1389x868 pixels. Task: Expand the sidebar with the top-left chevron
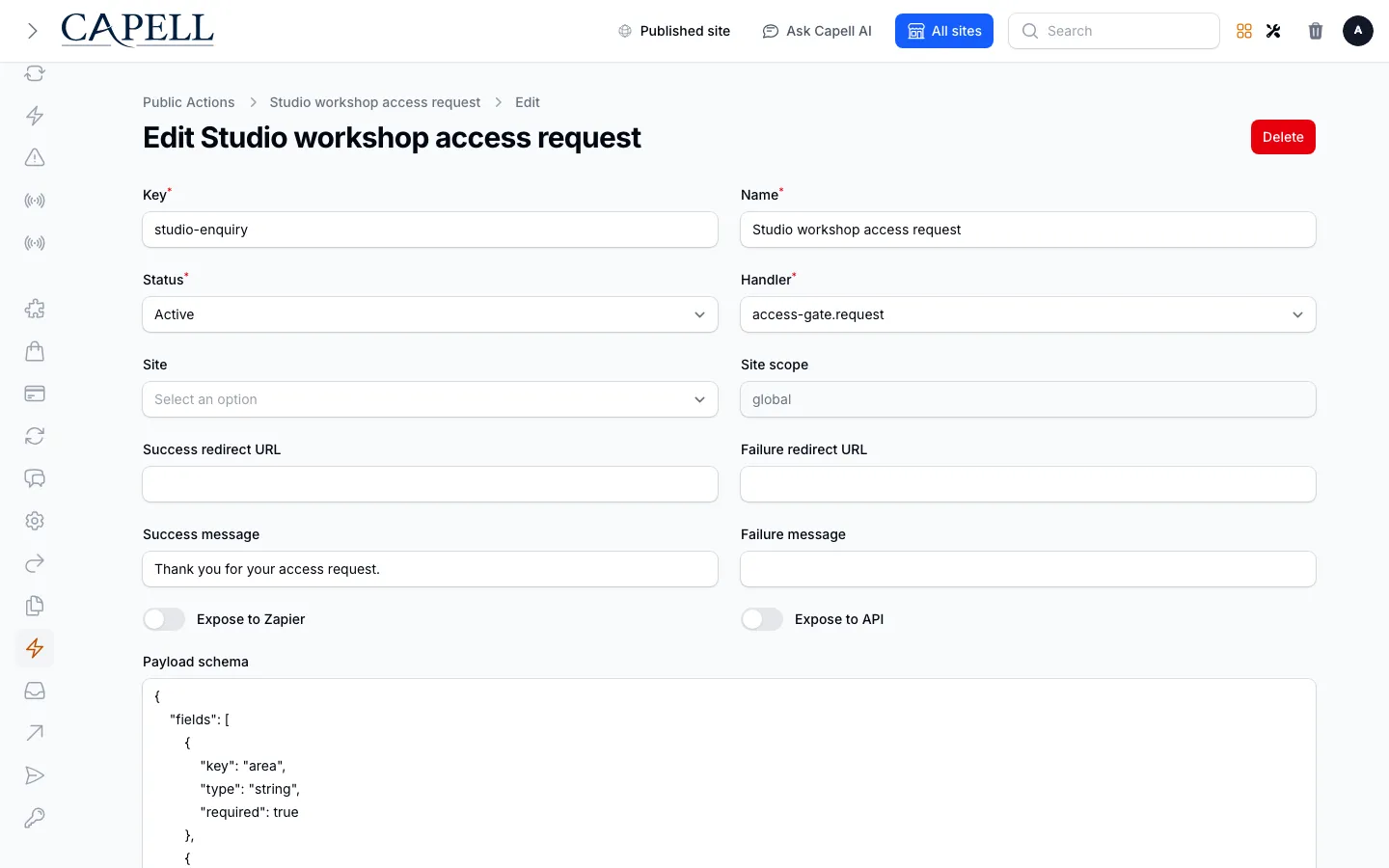pos(33,31)
